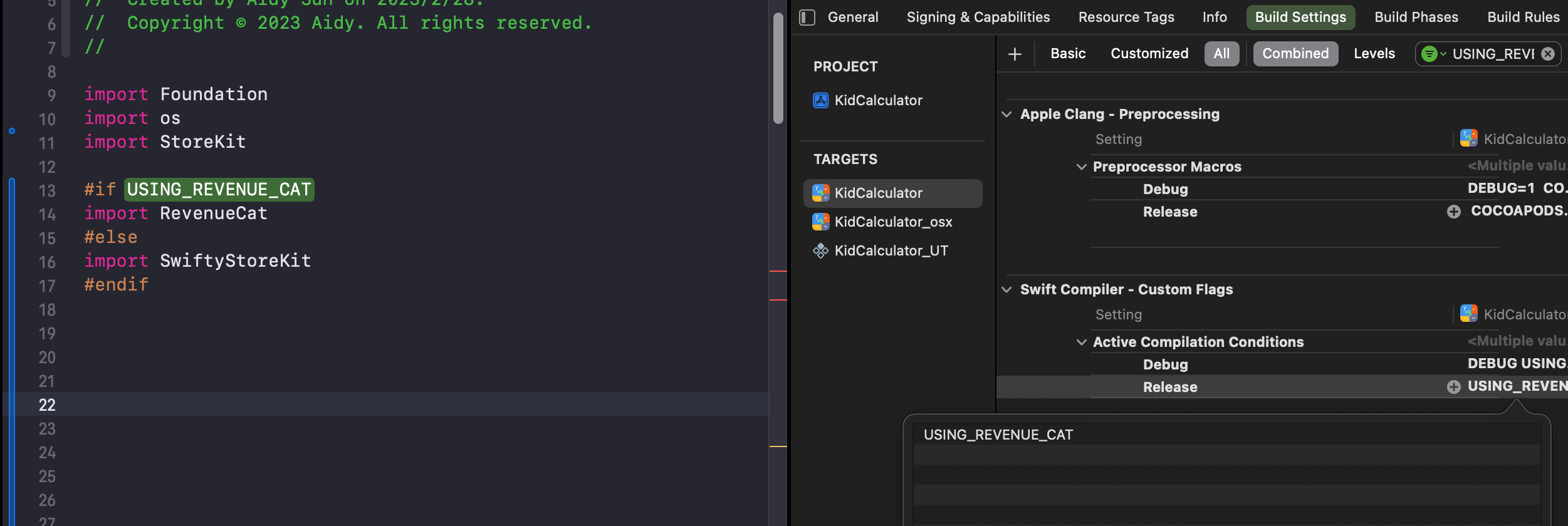Click the import SwiftyStoreKit line
Viewport: 1568px width, 526px height.
tap(198, 261)
